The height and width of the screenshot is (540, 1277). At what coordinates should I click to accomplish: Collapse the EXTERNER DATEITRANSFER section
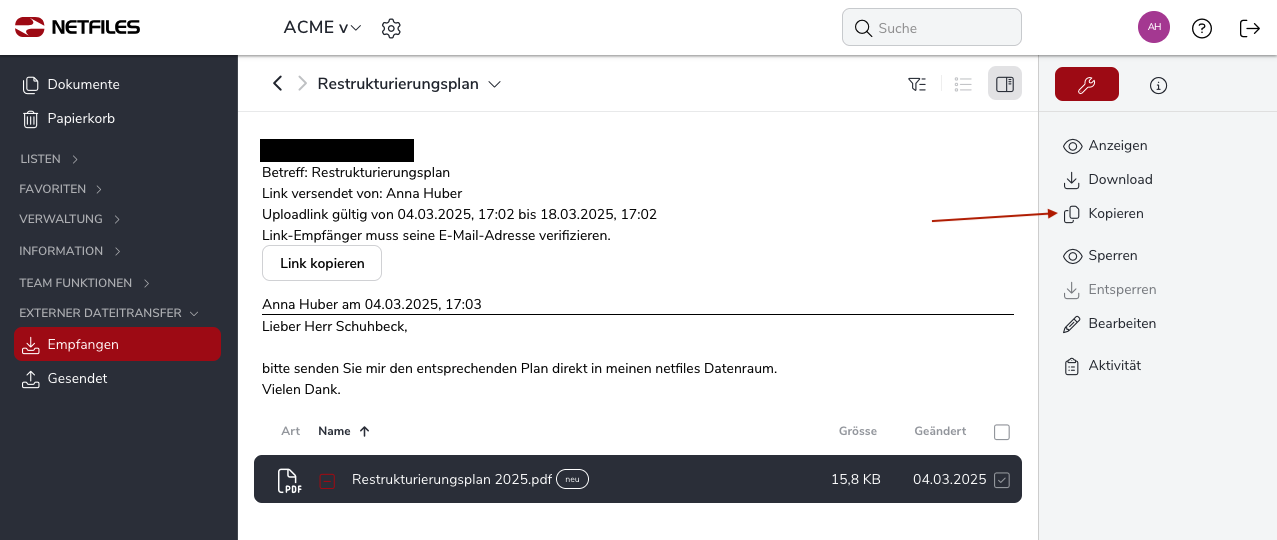pyautogui.click(x=109, y=313)
